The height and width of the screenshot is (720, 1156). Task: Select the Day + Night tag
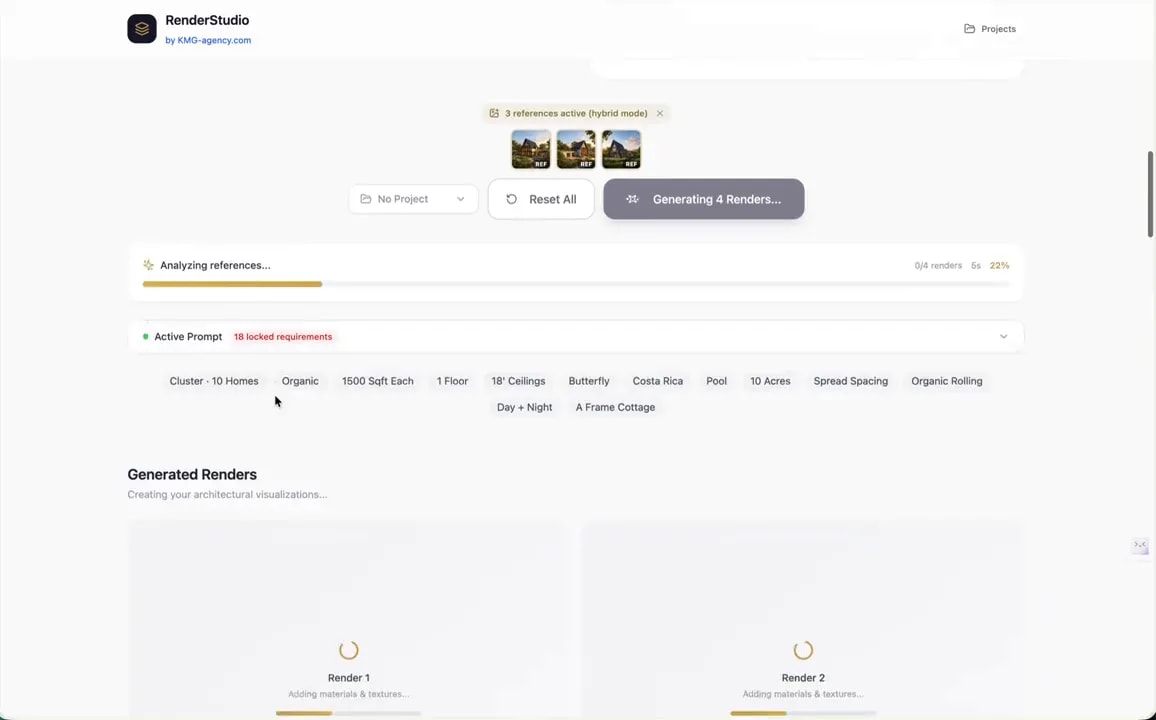point(524,407)
